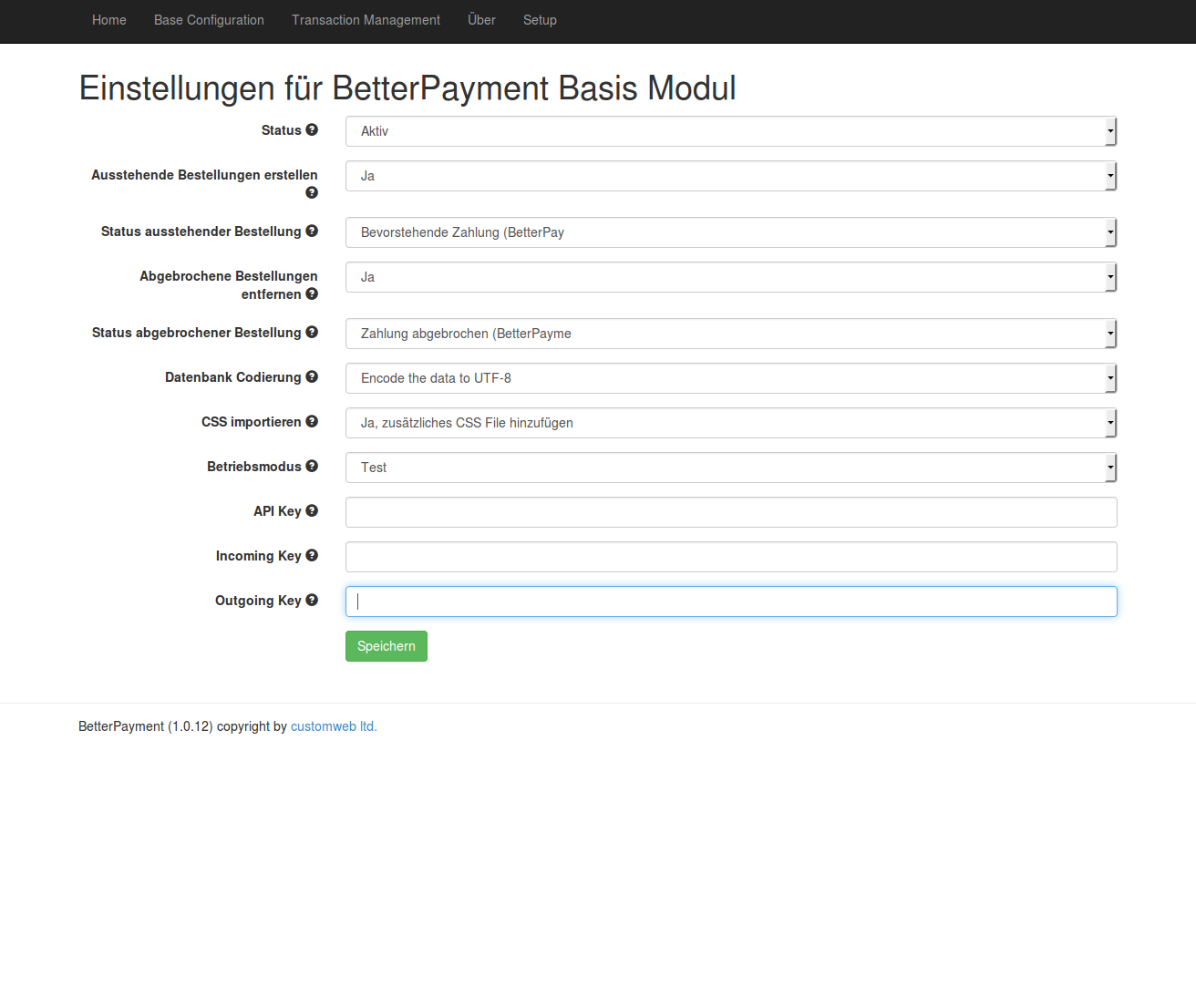Open Ausstehende Bestellungen erstellen dropdown

[x=731, y=176]
